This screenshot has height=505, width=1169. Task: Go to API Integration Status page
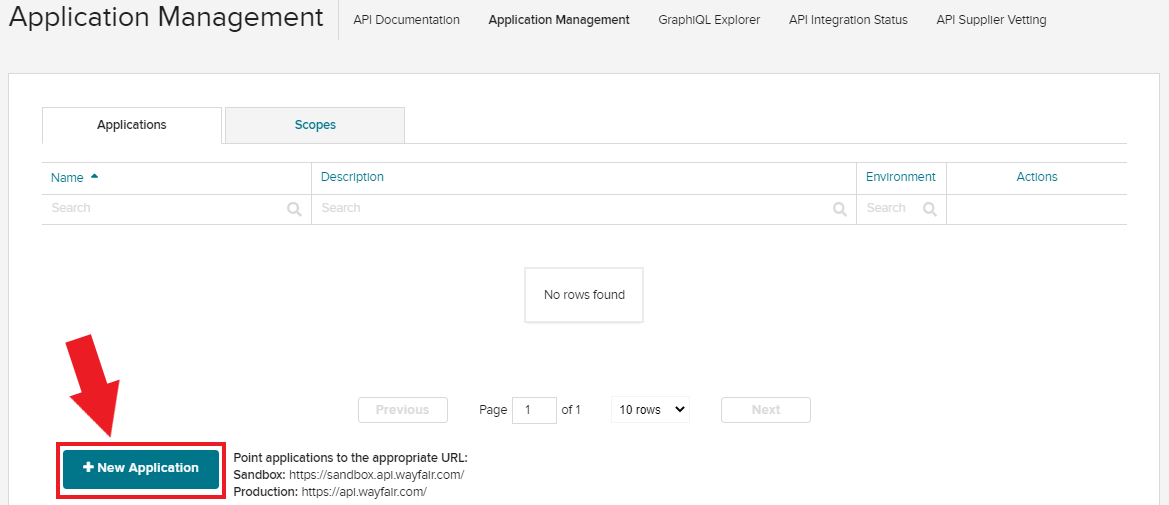point(848,20)
